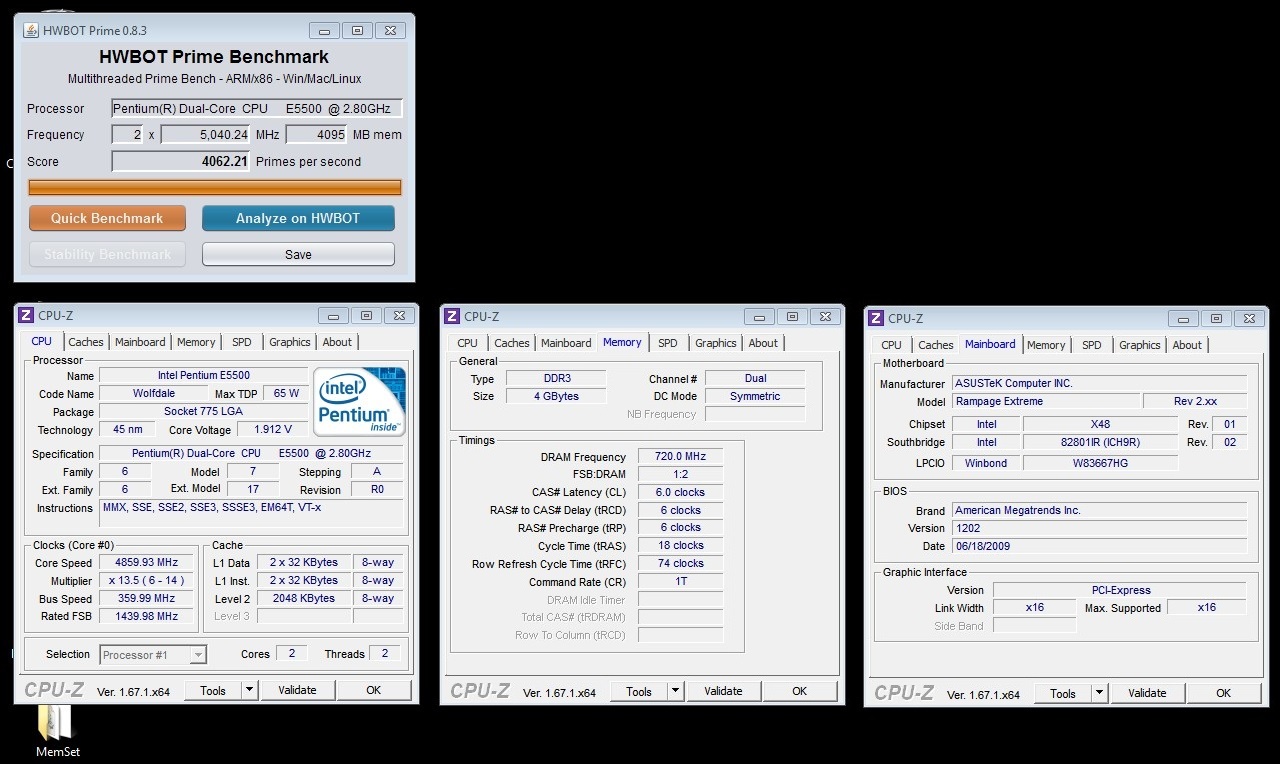This screenshot has height=764, width=1280.
Task: Start the Quick Benchmark
Action: 107,218
